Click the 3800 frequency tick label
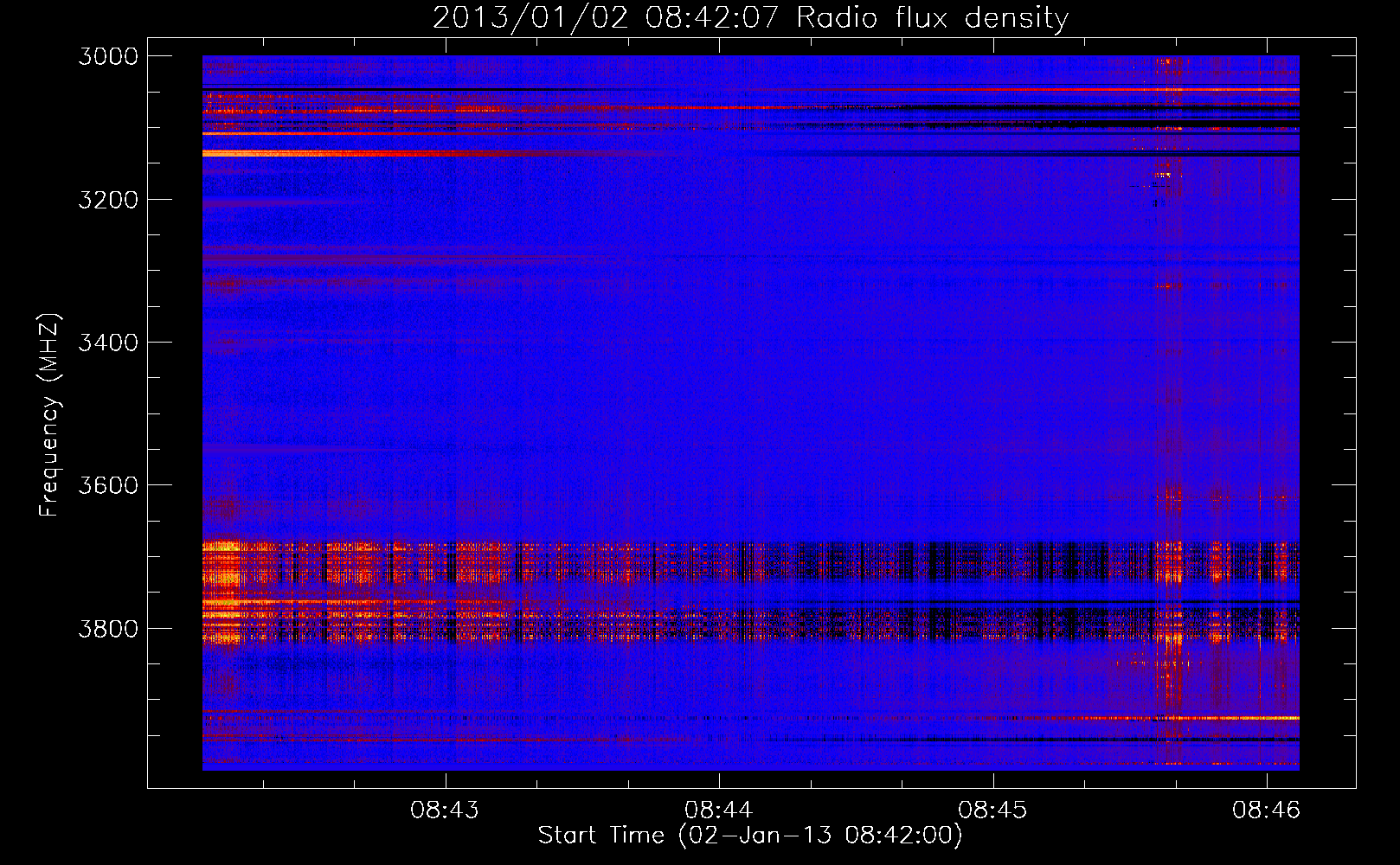This screenshot has height=865, width=1400. click(108, 629)
